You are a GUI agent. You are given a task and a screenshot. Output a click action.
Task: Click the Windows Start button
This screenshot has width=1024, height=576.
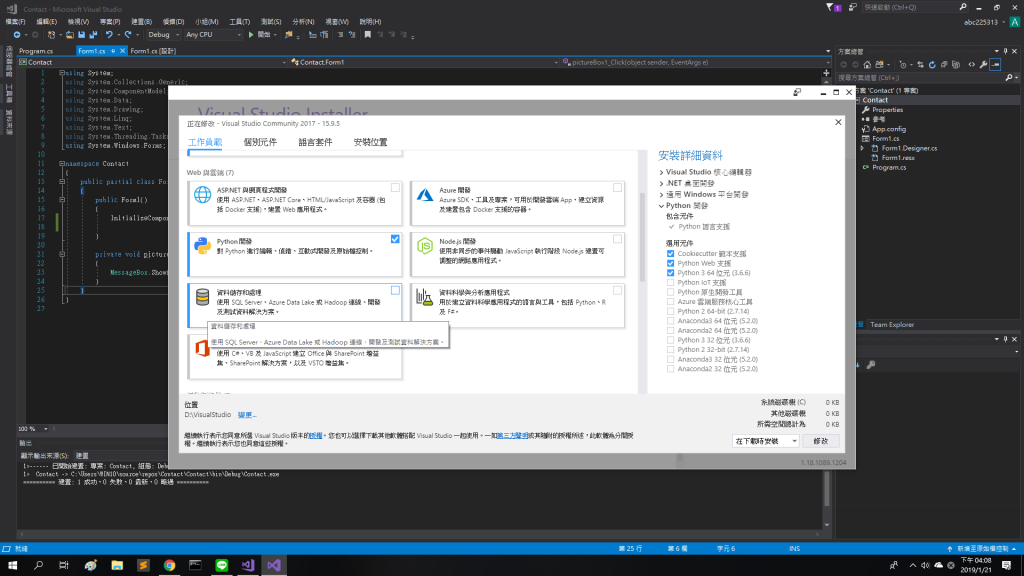click(x=12, y=565)
